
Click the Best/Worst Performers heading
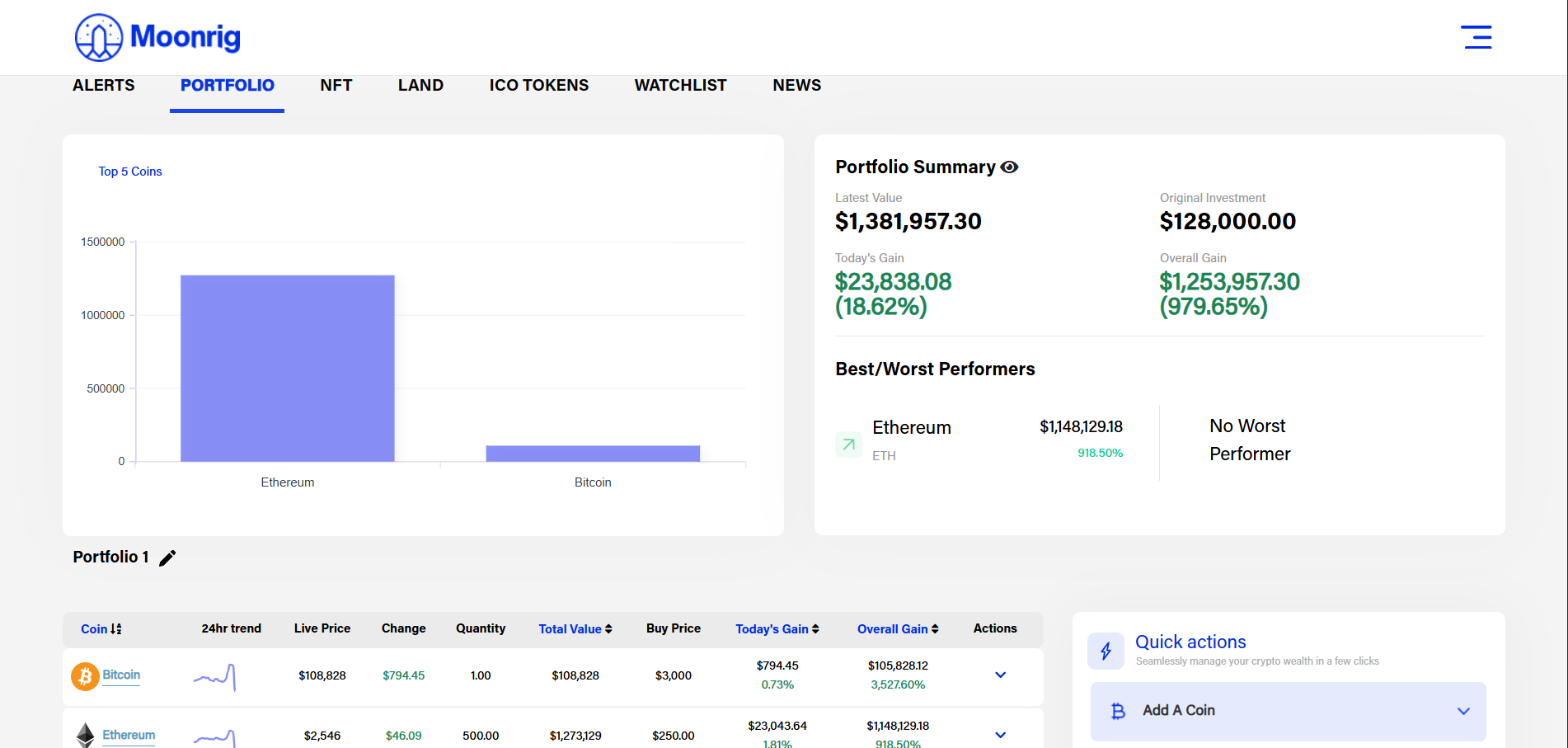[x=935, y=369]
